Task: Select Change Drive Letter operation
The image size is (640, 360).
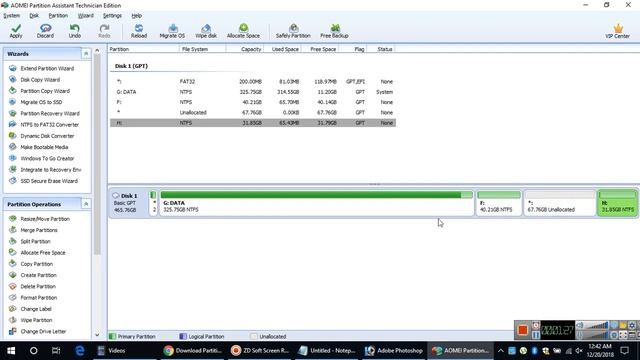Action: point(43,331)
